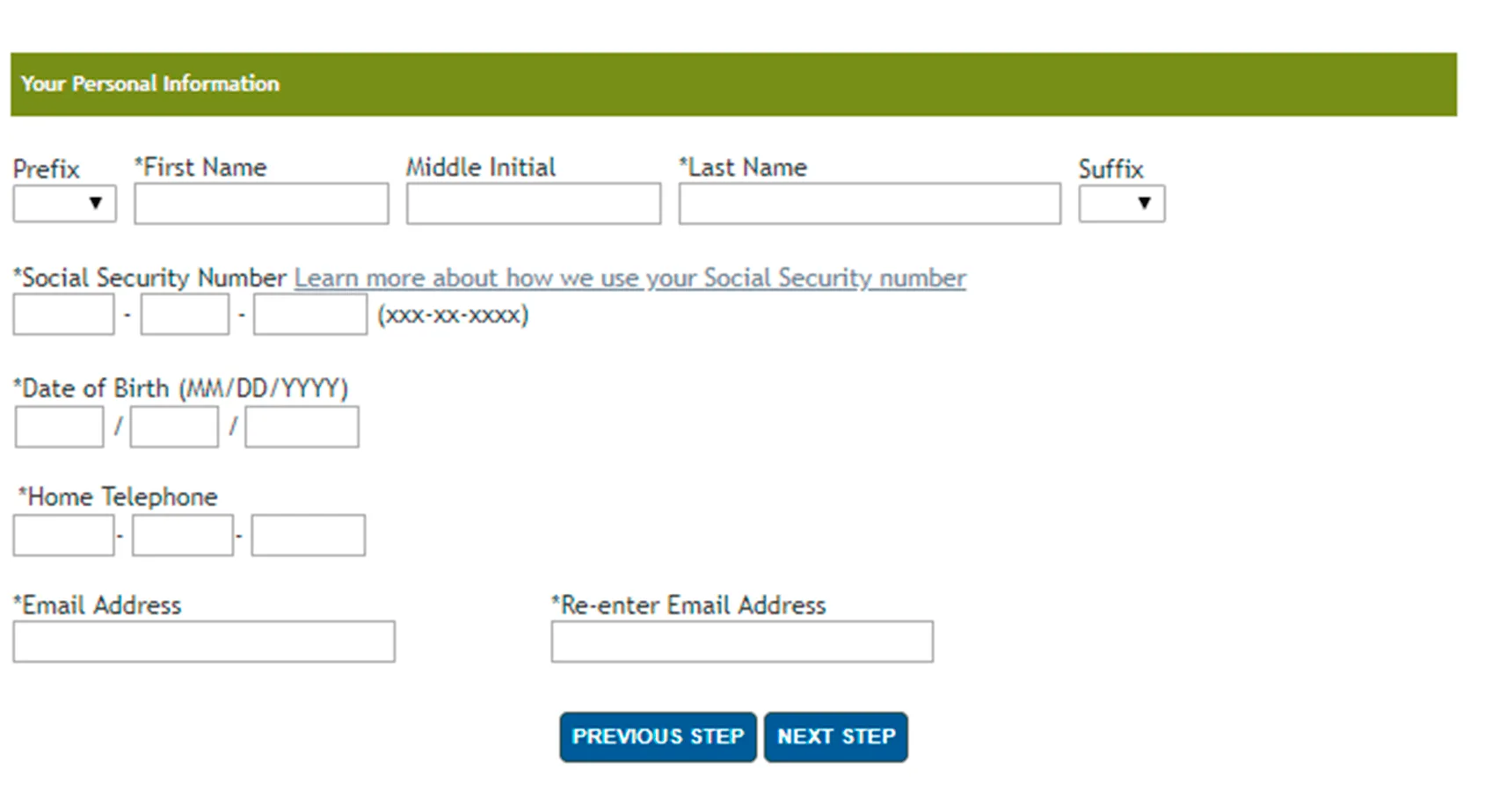
Task: Click the Your Personal Information header bar
Action: [x=733, y=84]
